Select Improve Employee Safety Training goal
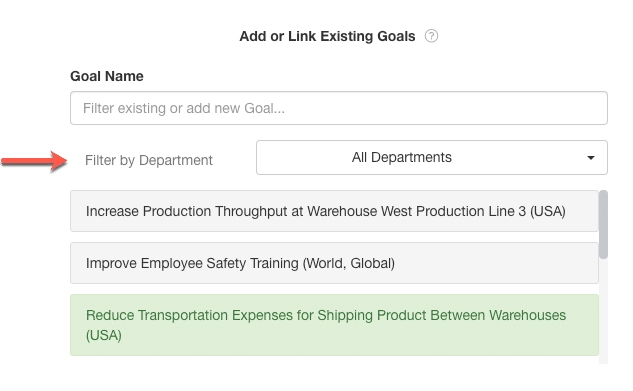Screen dimensions: 633x391 pyautogui.click(x=334, y=263)
